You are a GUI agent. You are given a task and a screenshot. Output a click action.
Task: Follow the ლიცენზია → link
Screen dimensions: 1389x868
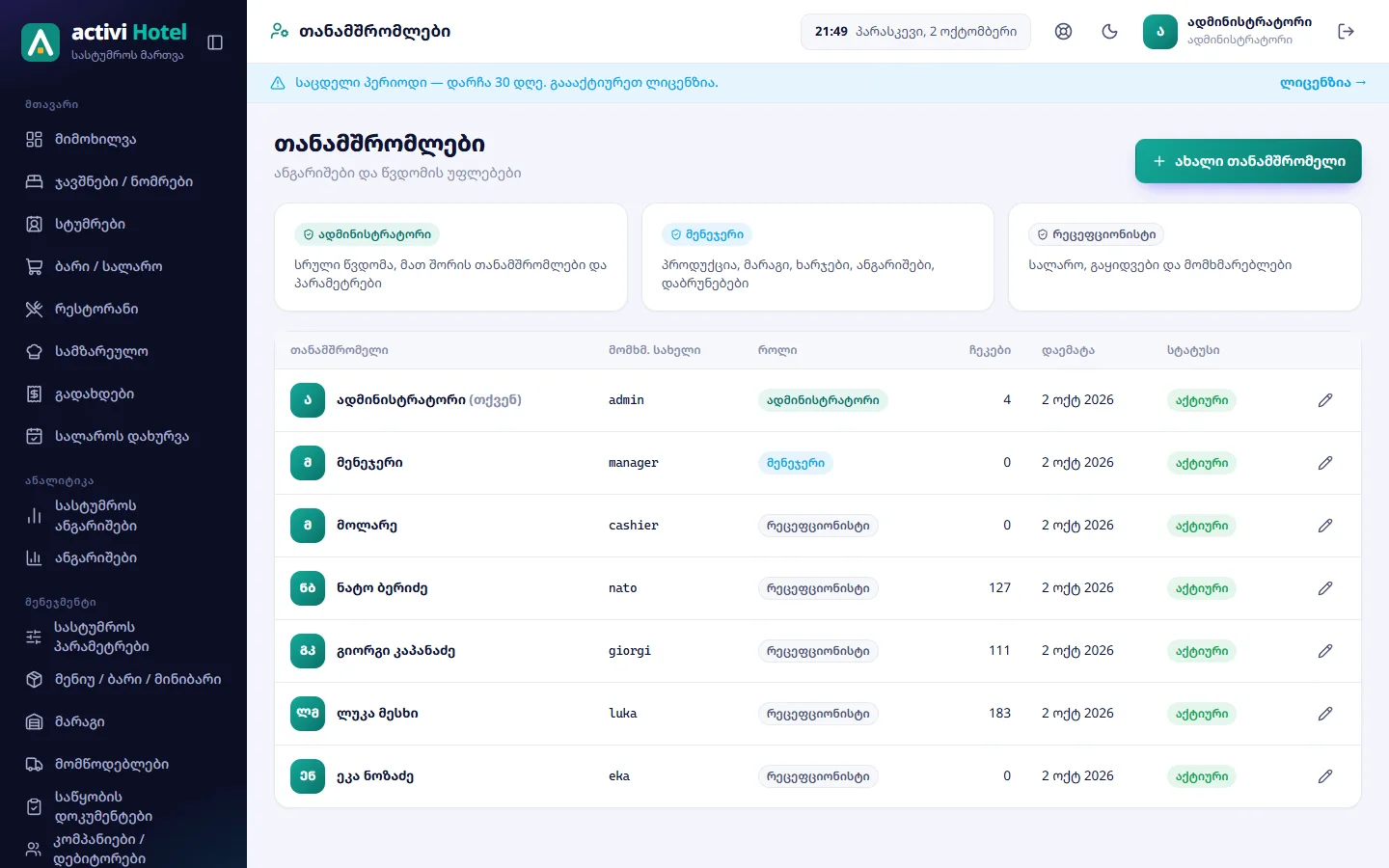1323,83
